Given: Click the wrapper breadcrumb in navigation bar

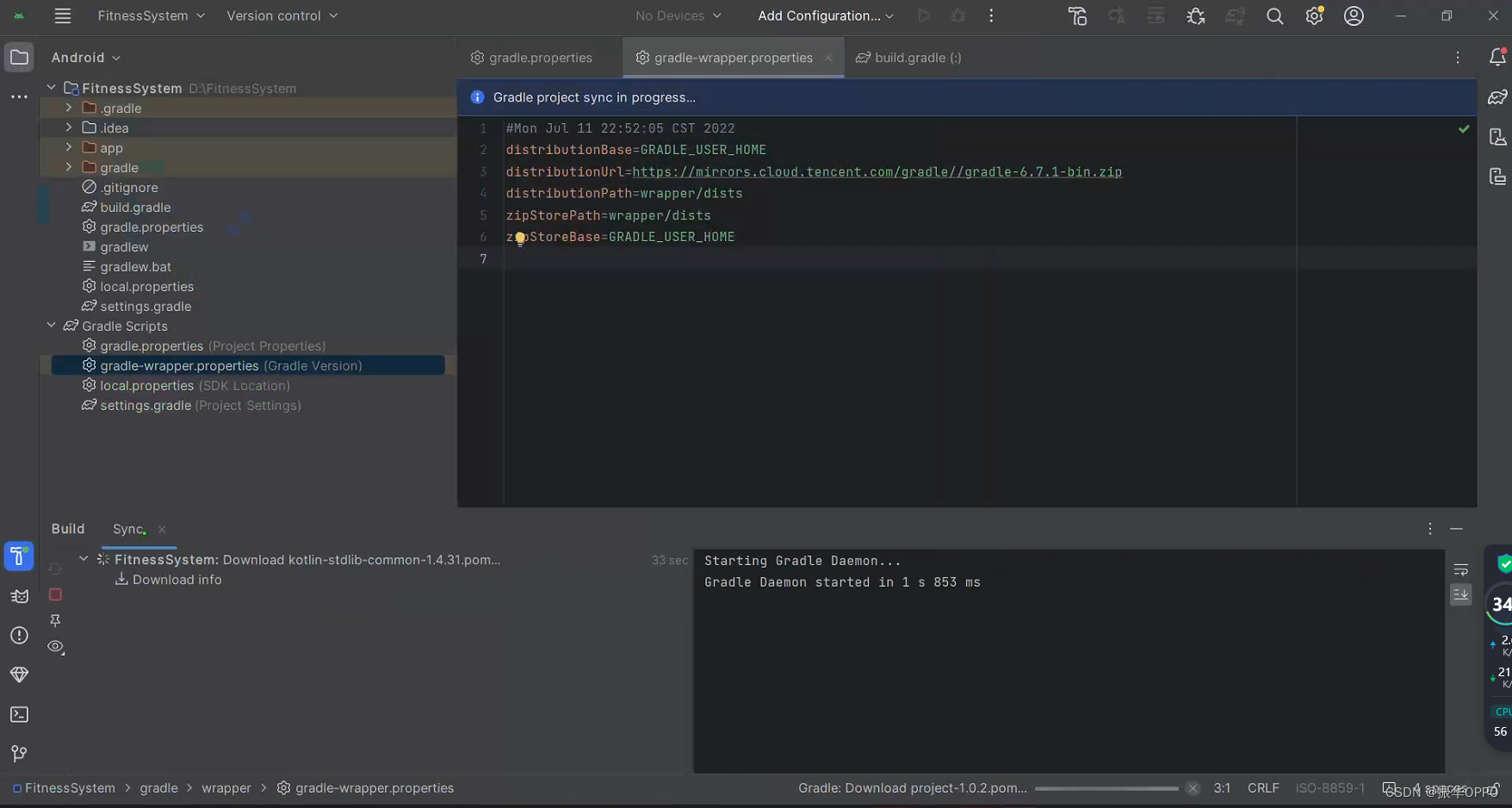Looking at the screenshot, I should click(x=226, y=788).
